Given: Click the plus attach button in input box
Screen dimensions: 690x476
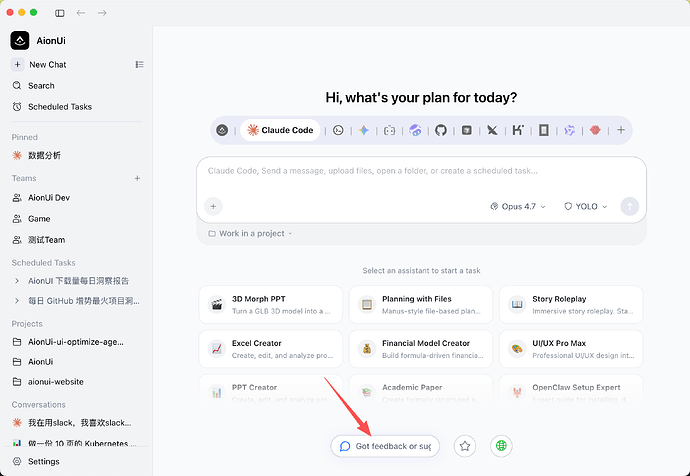Looking at the screenshot, I should click(213, 206).
